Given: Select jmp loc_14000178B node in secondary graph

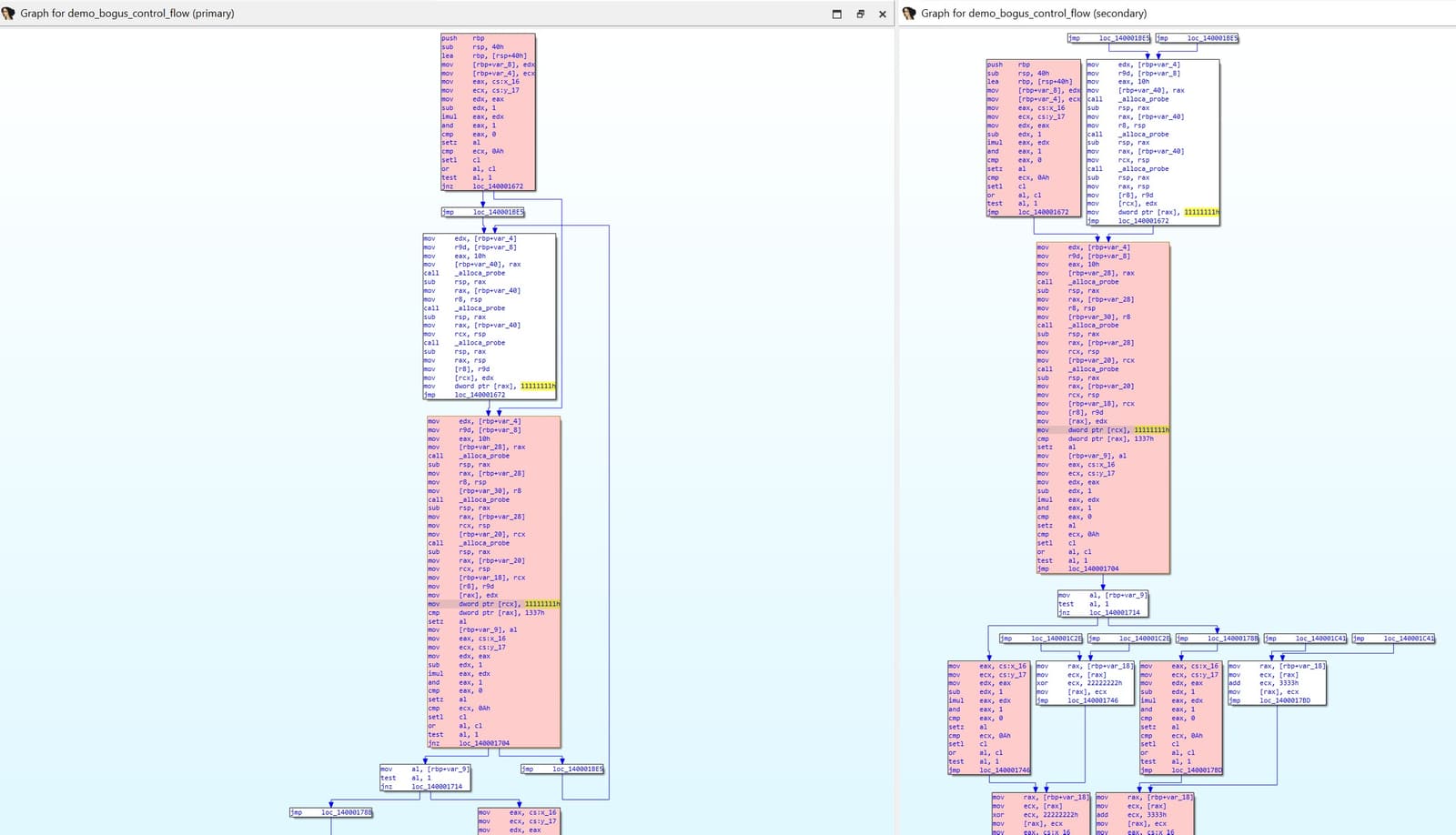Looking at the screenshot, I should pyautogui.click(x=1218, y=639).
